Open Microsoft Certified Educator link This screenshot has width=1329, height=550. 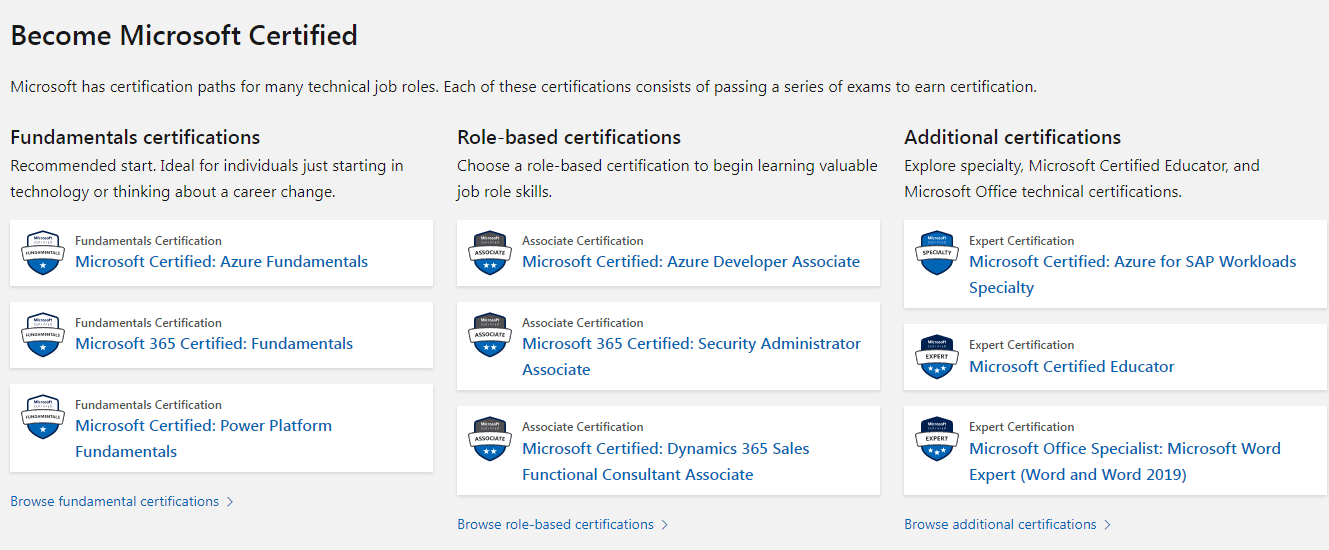1072,367
